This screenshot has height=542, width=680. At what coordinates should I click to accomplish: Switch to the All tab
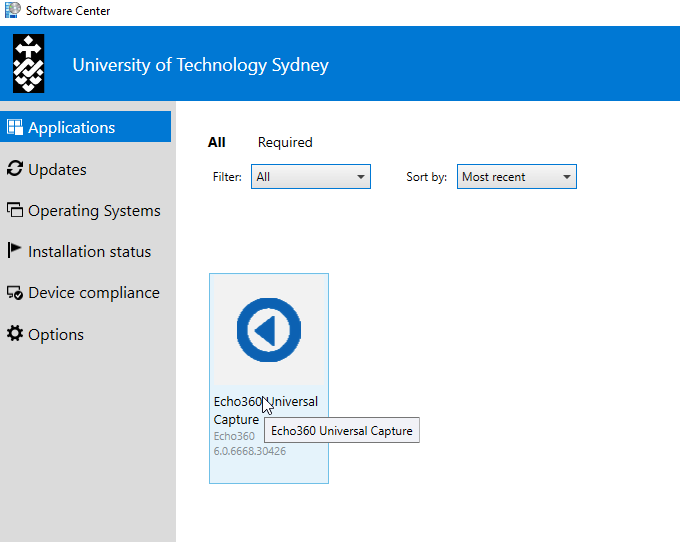(x=216, y=142)
